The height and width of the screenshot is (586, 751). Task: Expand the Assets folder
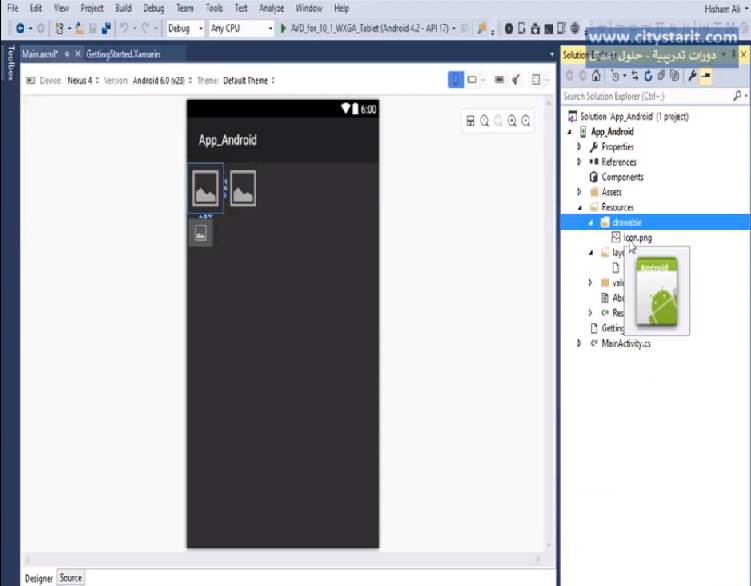(x=579, y=192)
